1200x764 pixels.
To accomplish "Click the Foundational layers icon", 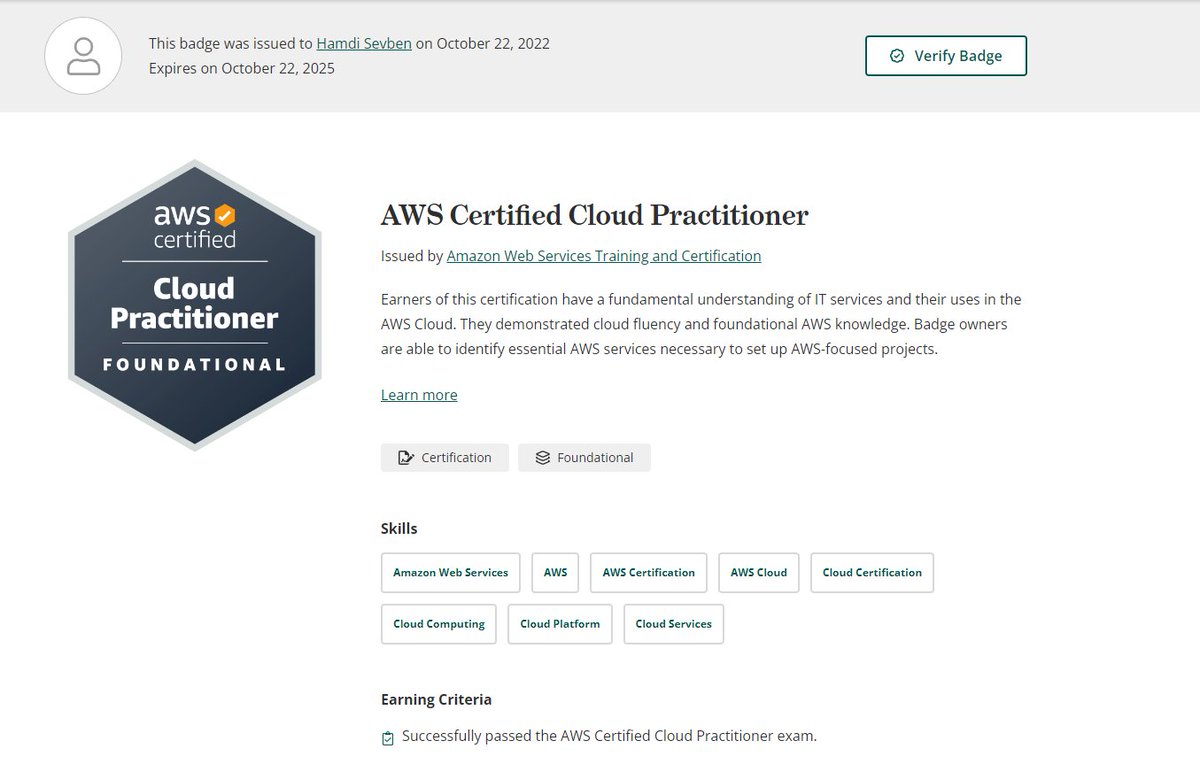I will (542, 458).
